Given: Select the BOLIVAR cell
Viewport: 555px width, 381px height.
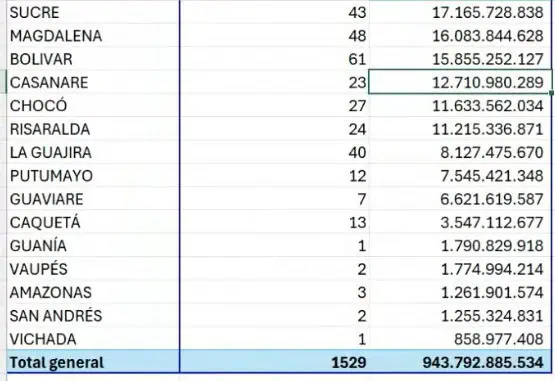Looking at the screenshot, I should (93, 59).
